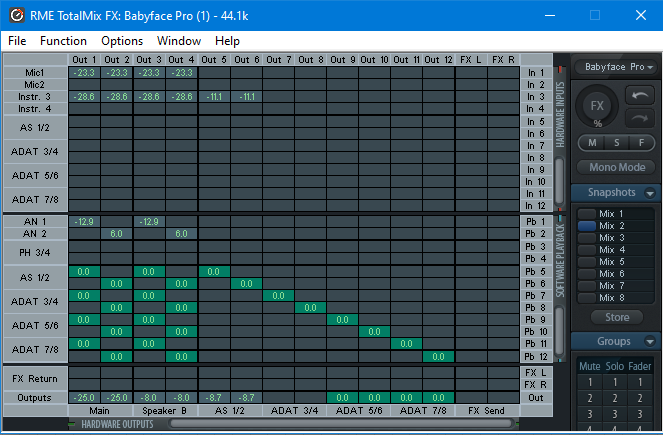The image size is (663, 435).
Task: Click the undo arrow icon
Action: [640, 96]
